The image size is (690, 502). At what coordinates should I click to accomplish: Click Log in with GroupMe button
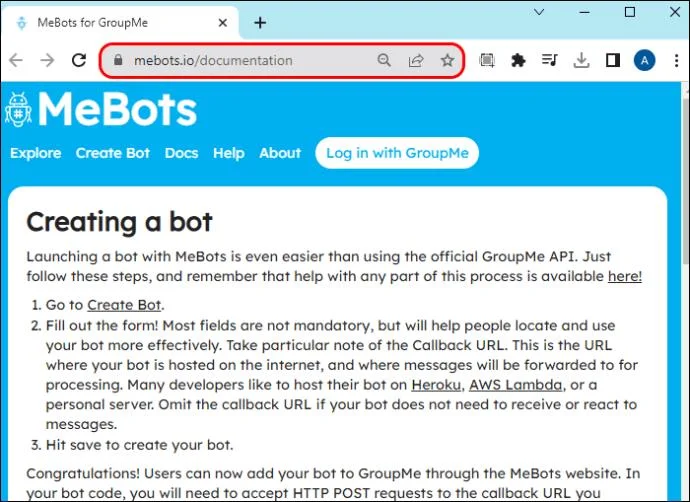point(397,153)
